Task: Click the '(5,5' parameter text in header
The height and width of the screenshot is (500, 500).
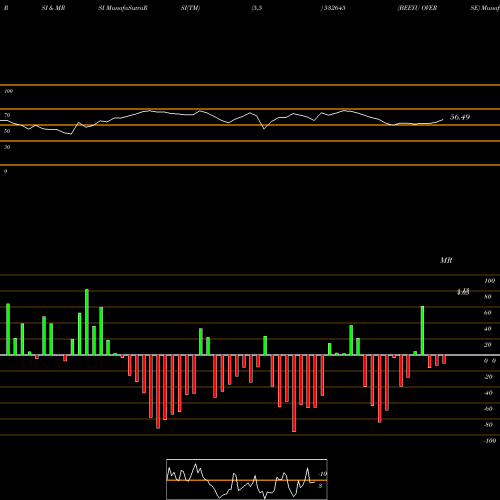Action: [257, 8]
